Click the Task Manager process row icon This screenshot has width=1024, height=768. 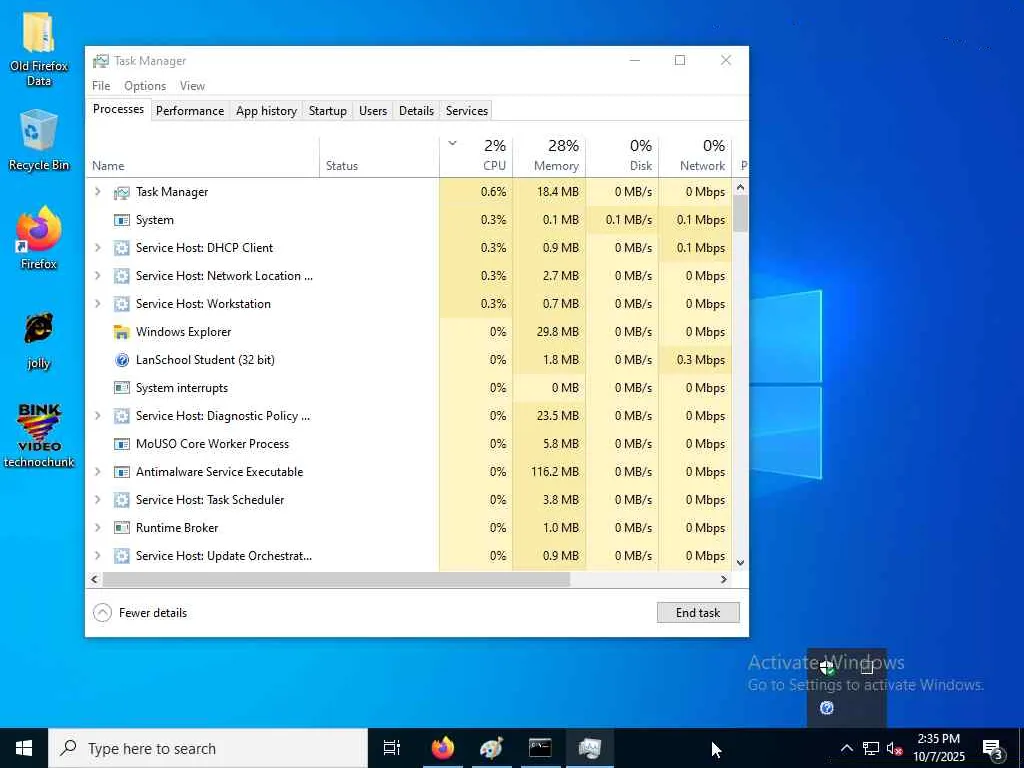(x=121, y=192)
